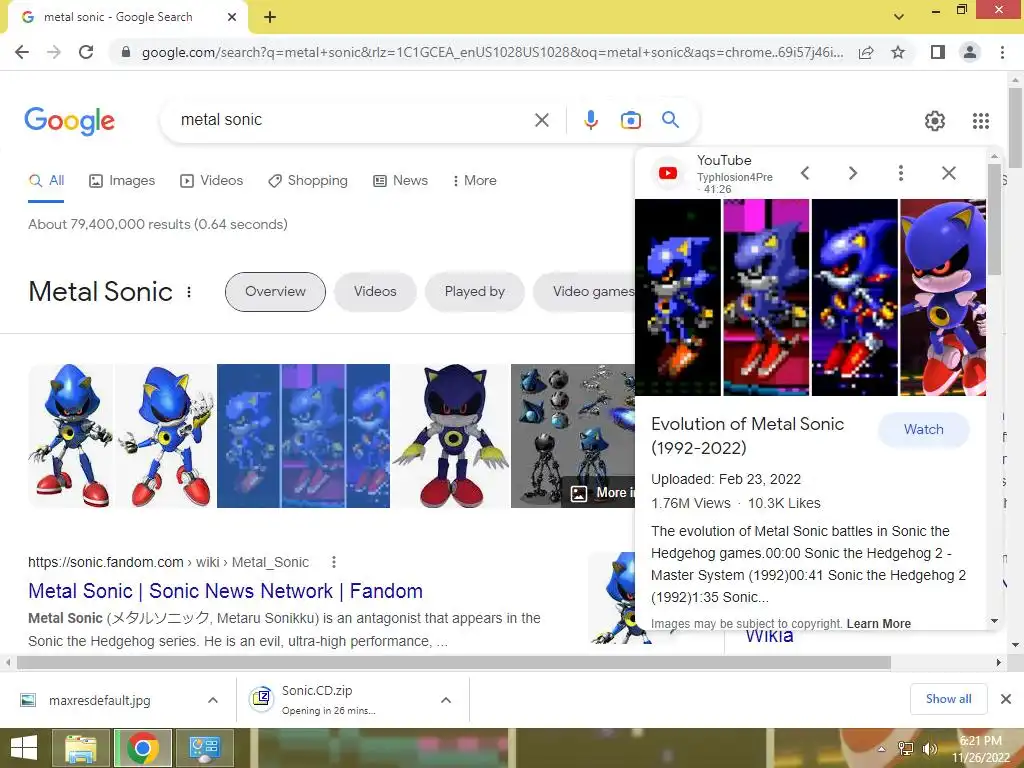Switch to the Shopping results tab
This screenshot has height=768, width=1024.
click(x=308, y=181)
